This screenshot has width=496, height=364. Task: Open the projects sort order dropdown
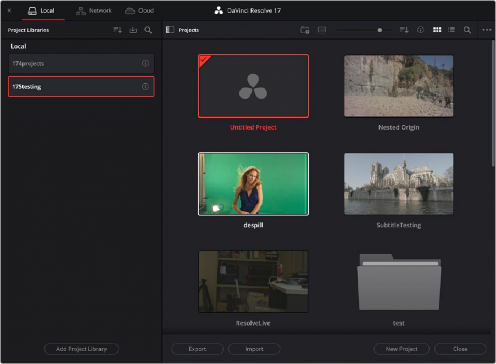click(x=404, y=30)
